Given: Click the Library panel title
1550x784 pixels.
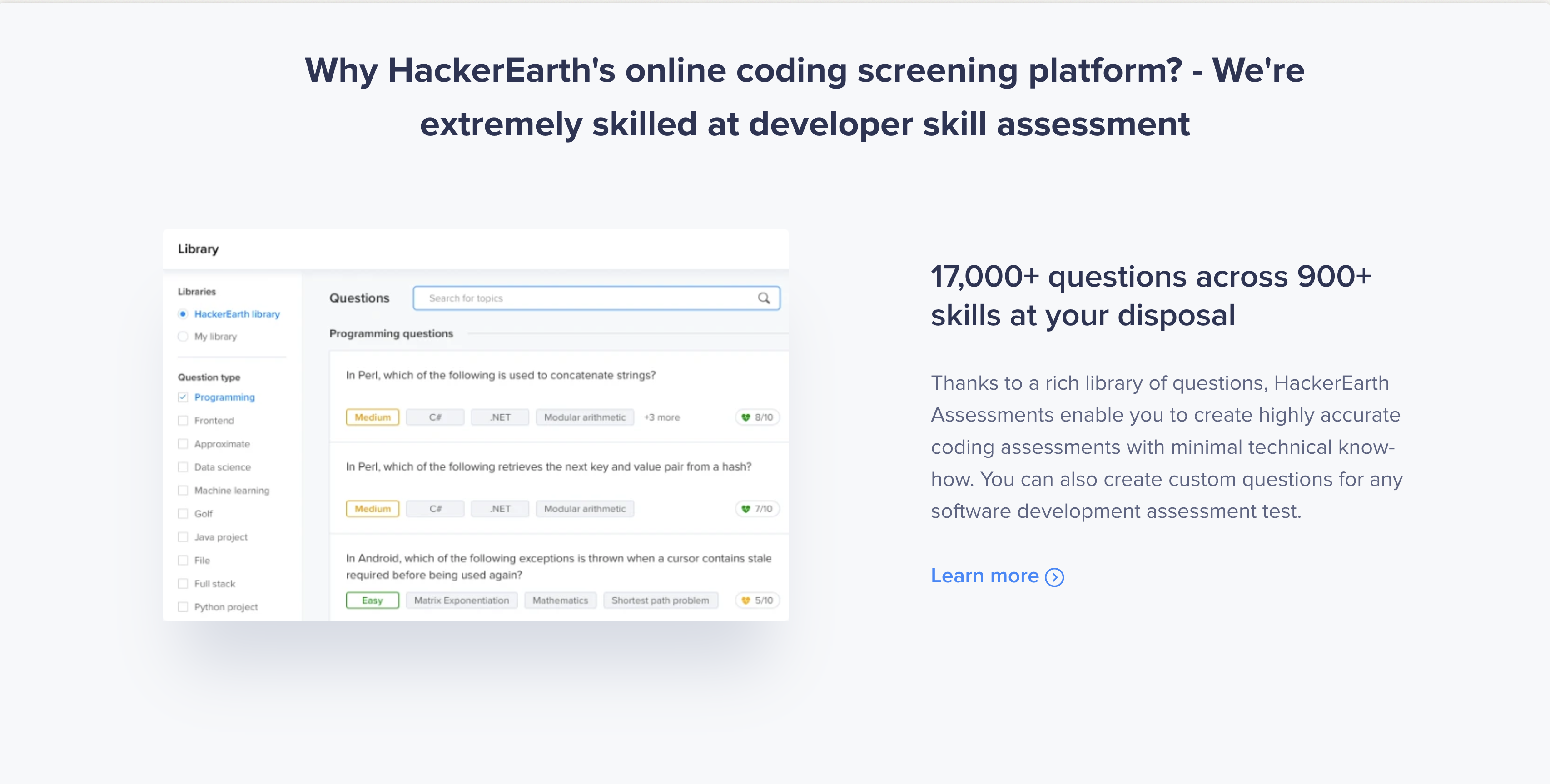Looking at the screenshot, I should [198, 249].
